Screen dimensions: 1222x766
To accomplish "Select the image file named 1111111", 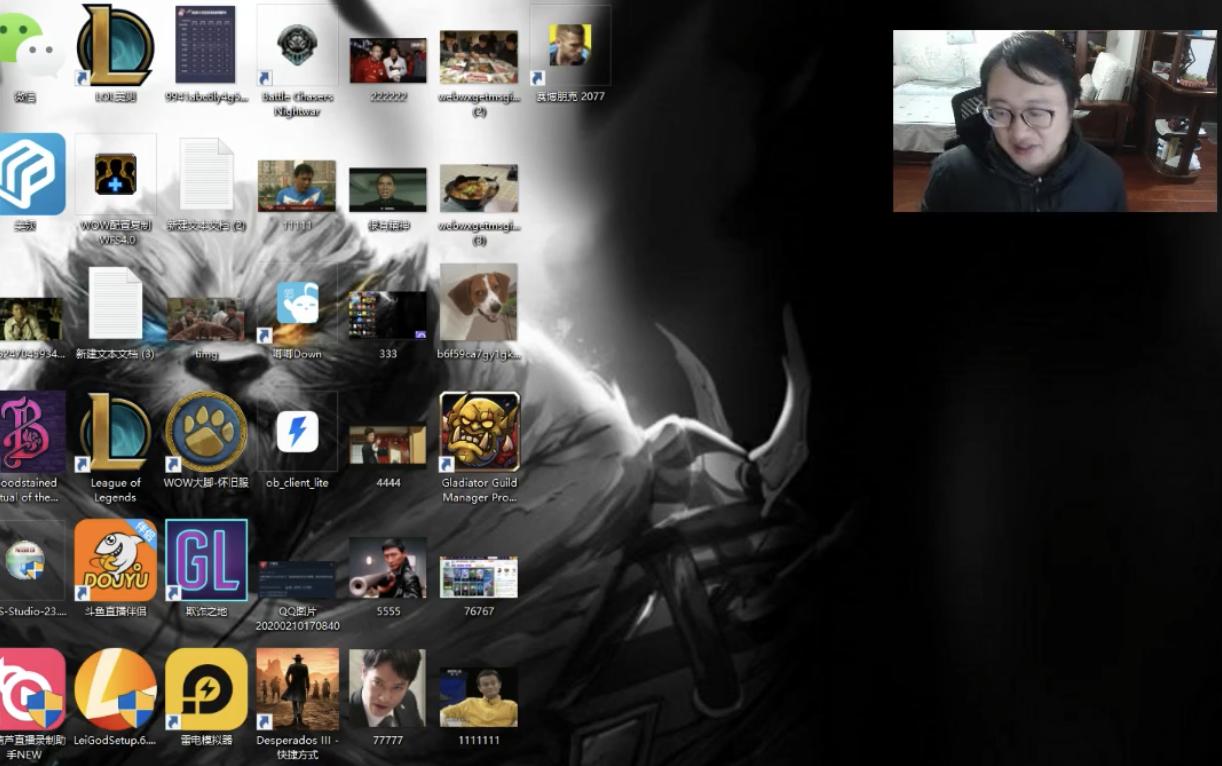I will coord(479,698).
